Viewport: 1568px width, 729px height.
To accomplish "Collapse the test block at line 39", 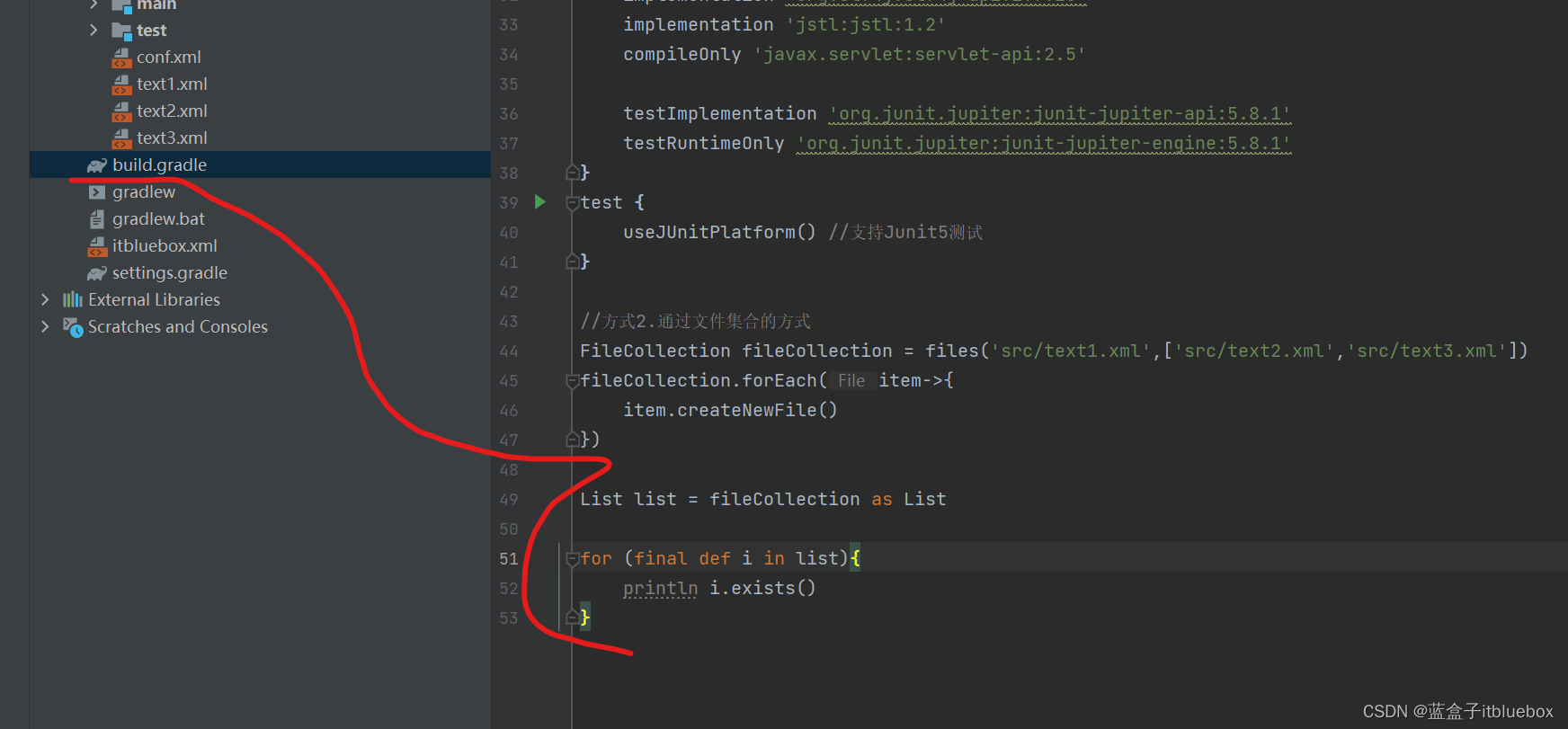I will point(572,203).
